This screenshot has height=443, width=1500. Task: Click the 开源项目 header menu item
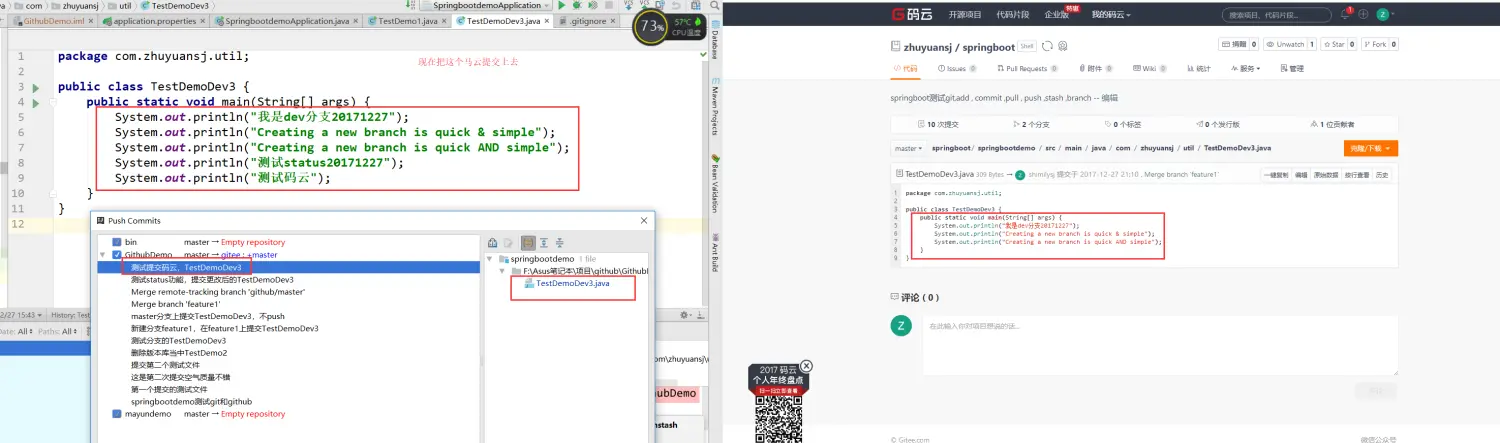click(x=965, y=14)
